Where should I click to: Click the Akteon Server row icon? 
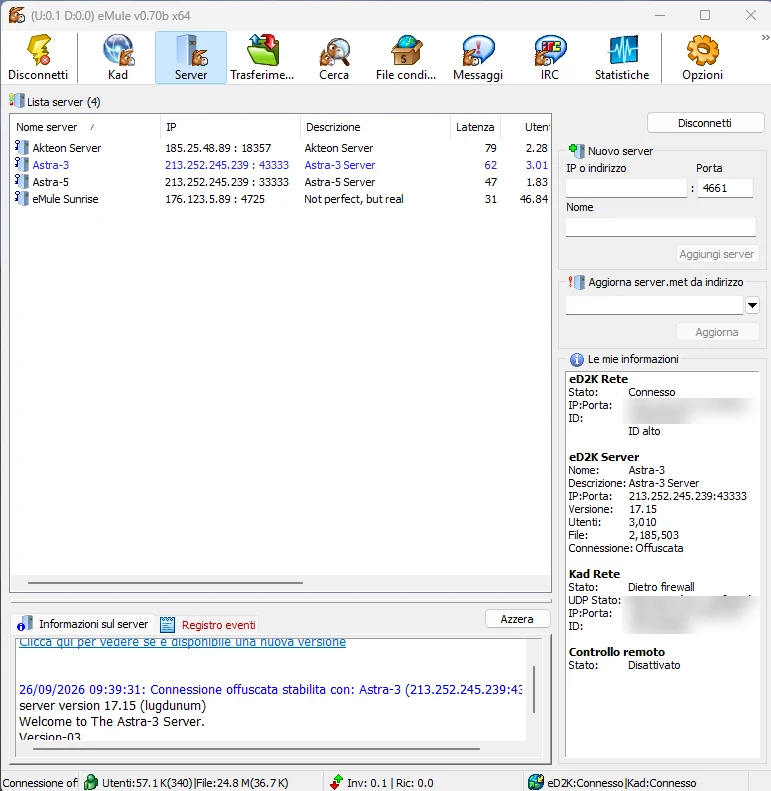[x=21, y=147]
